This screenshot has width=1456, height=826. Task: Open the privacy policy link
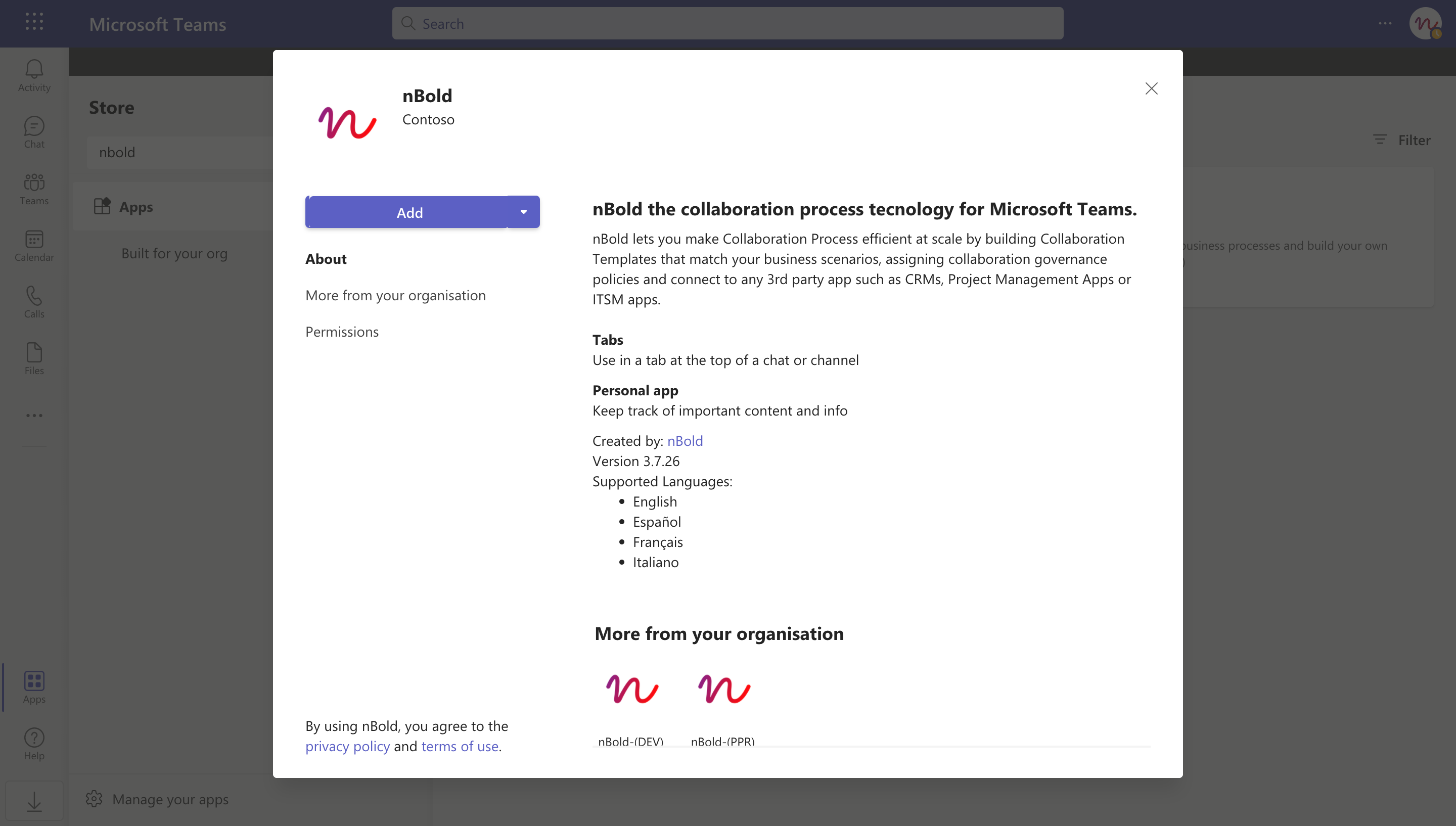tap(348, 747)
